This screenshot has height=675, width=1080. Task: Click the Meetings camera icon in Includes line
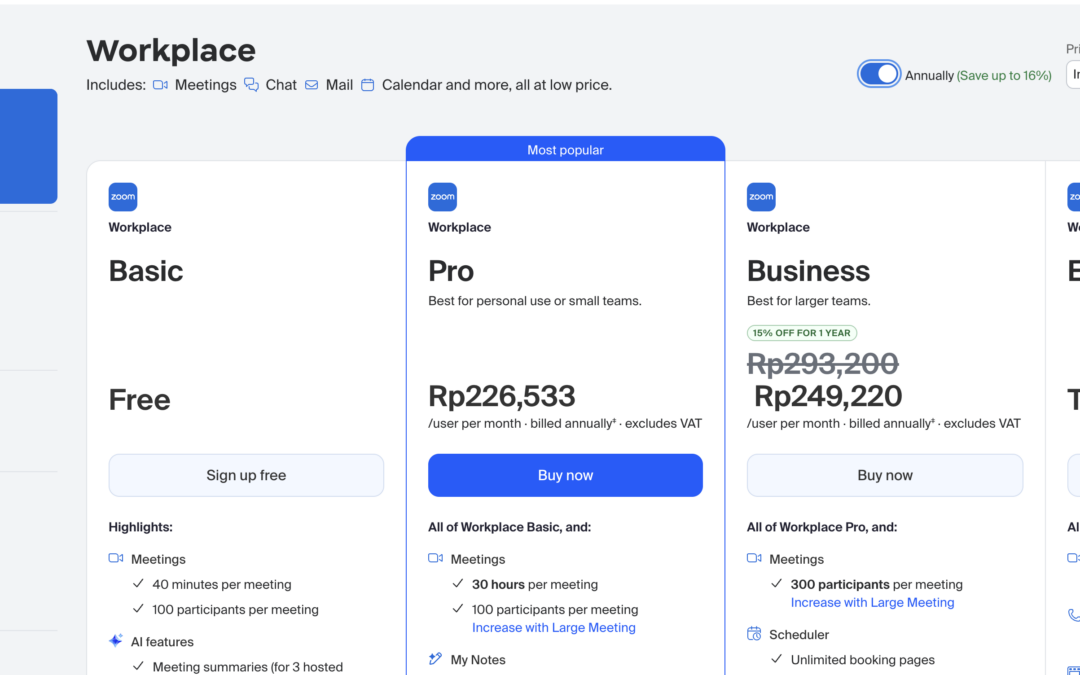160,85
